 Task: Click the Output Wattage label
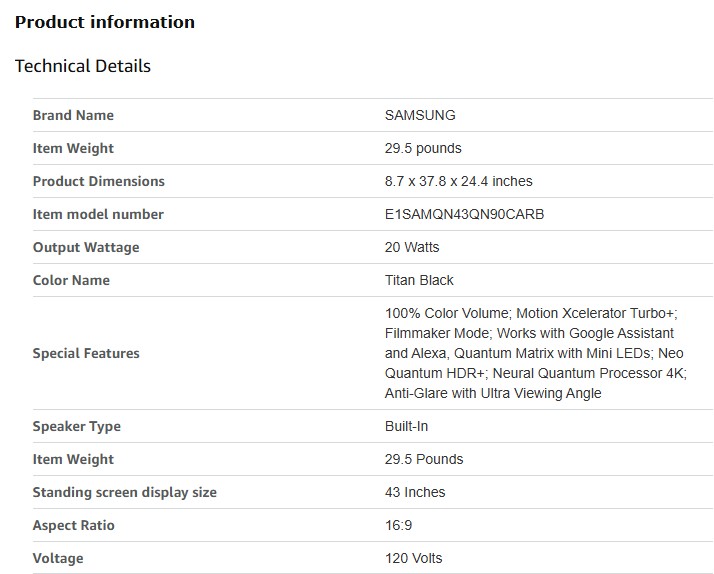tap(86, 247)
